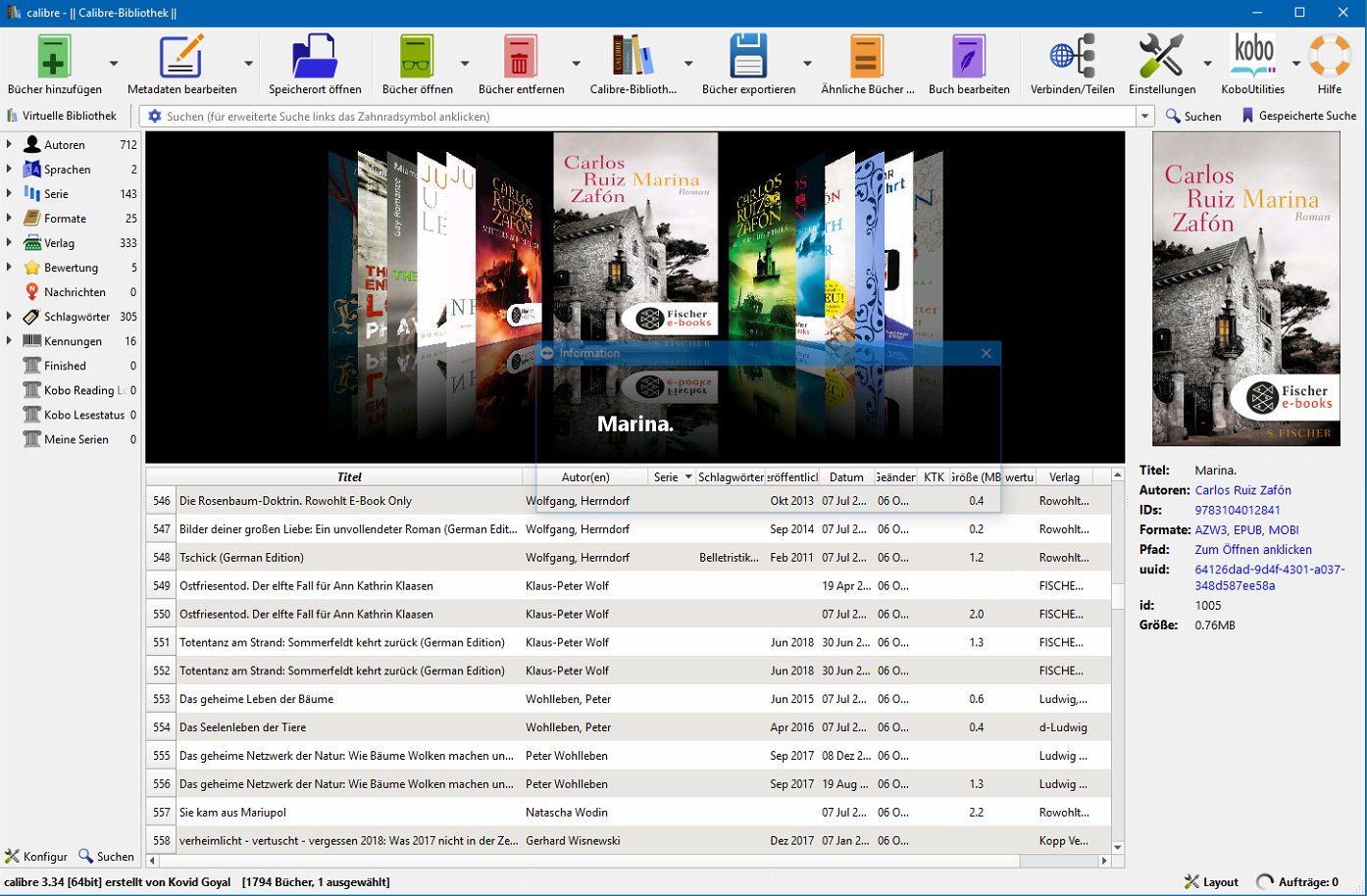Select Kobo Lesestatus category
1367x896 pixels.
pos(84,415)
